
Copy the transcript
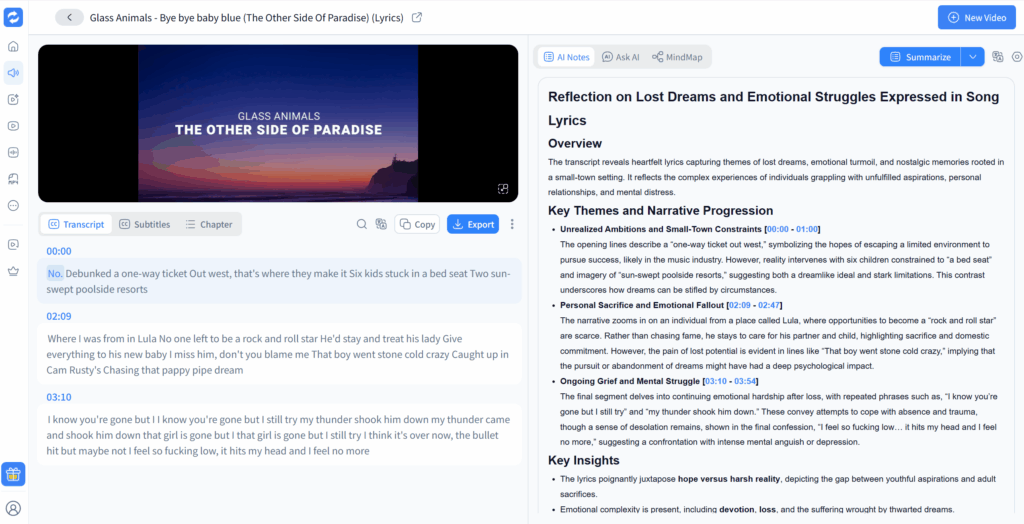coord(417,224)
